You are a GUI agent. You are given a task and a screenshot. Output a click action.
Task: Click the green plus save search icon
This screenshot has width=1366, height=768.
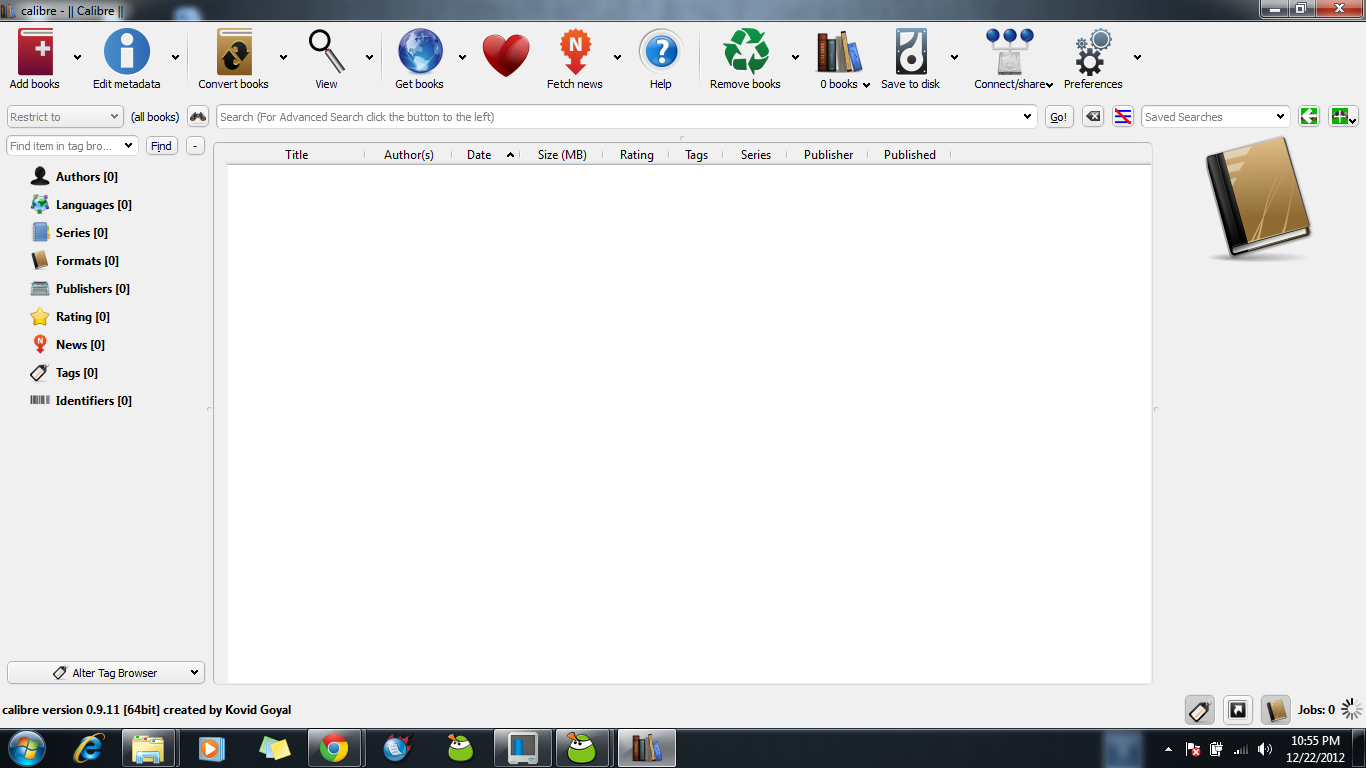point(1343,117)
